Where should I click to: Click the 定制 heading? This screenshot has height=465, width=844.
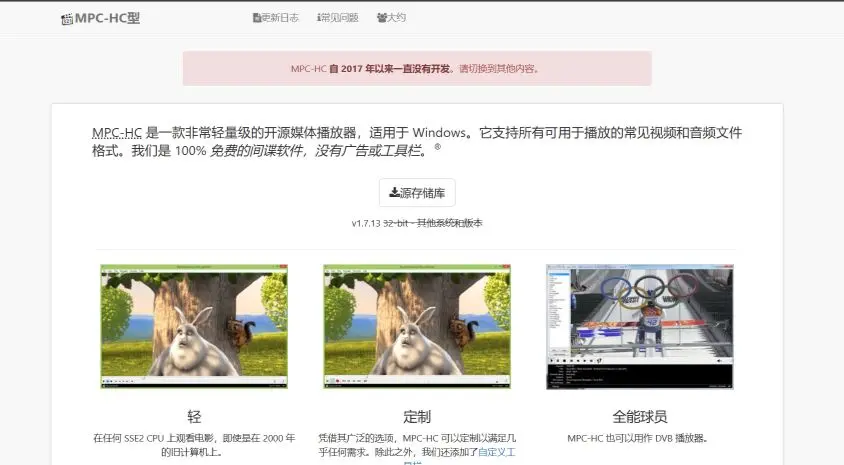coord(417,417)
